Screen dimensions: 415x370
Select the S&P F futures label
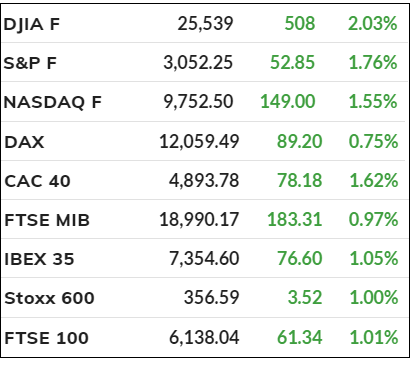30,63
